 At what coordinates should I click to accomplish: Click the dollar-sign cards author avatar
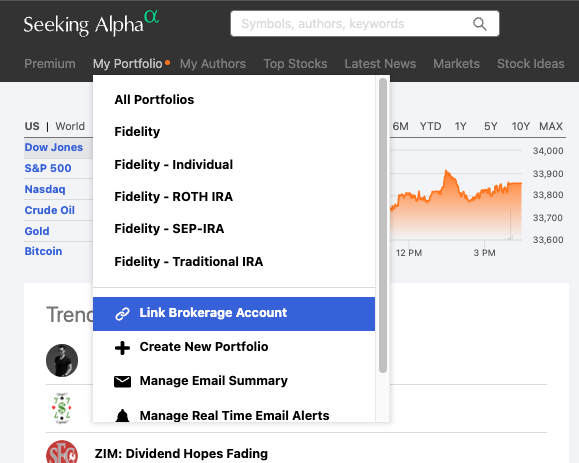pos(62,408)
